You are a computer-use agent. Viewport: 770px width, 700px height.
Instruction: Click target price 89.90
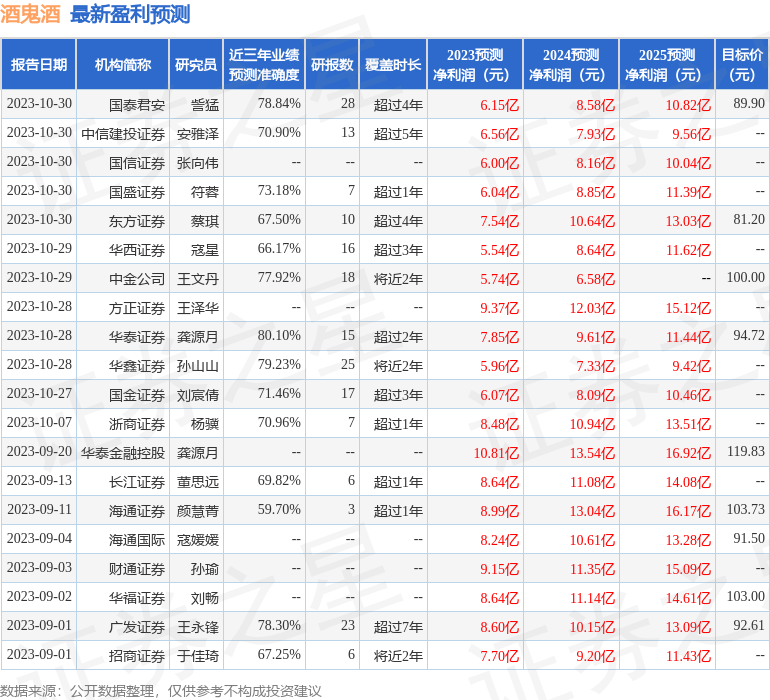[x=749, y=103]
